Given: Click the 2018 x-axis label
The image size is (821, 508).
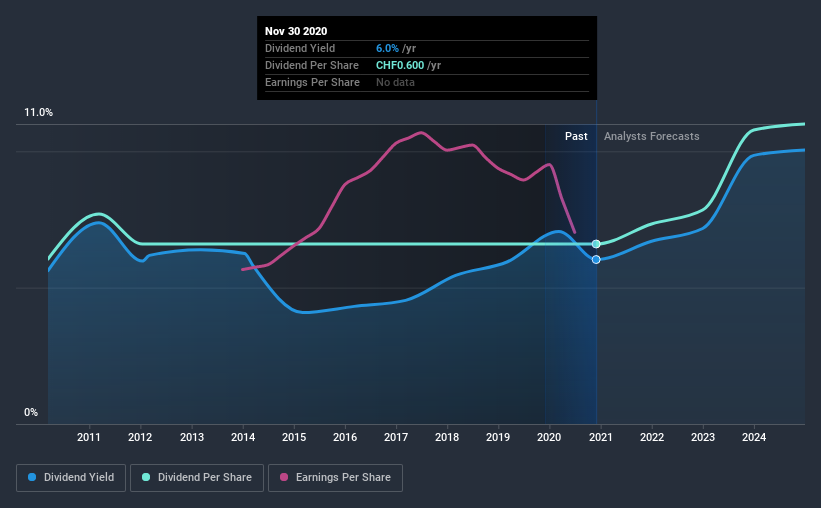Looking at the screenshot, I should click(447, 437).
